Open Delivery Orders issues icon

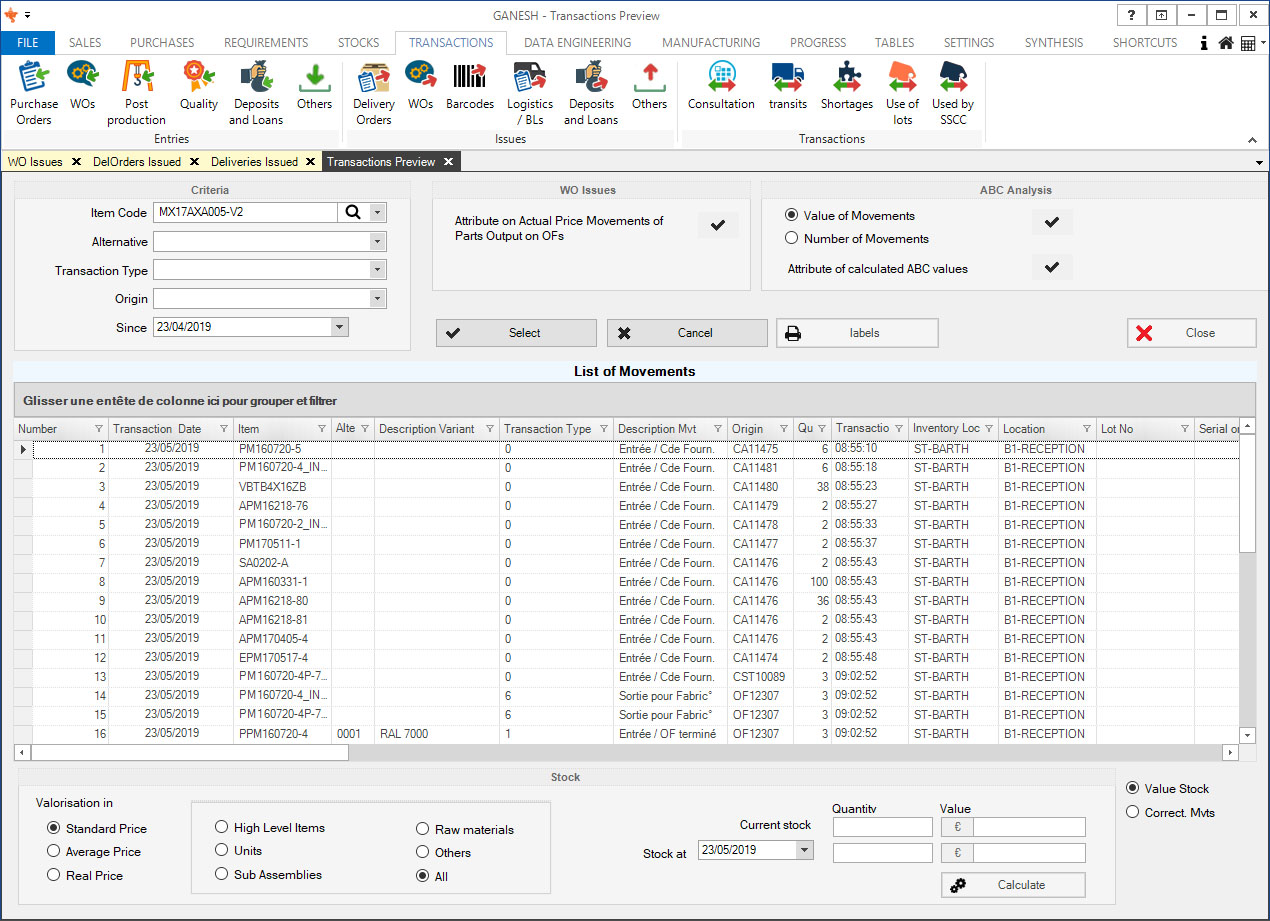coord(373,92)
